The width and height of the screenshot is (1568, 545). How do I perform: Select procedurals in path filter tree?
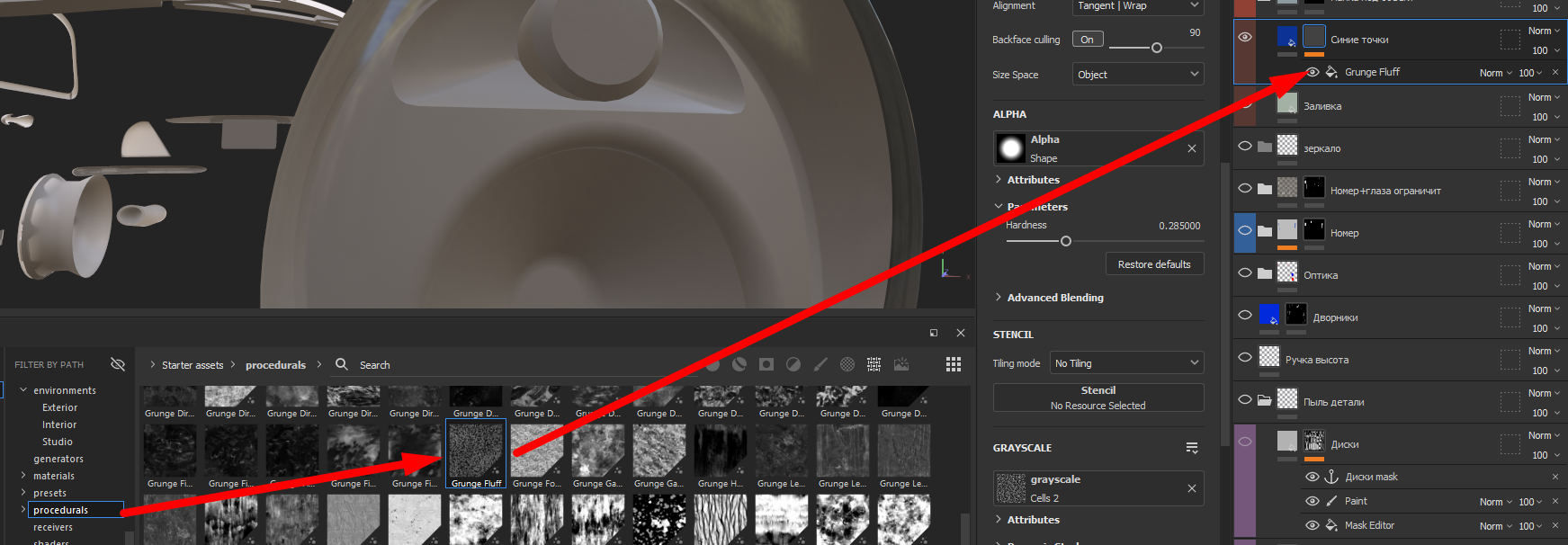click(61, 510)
